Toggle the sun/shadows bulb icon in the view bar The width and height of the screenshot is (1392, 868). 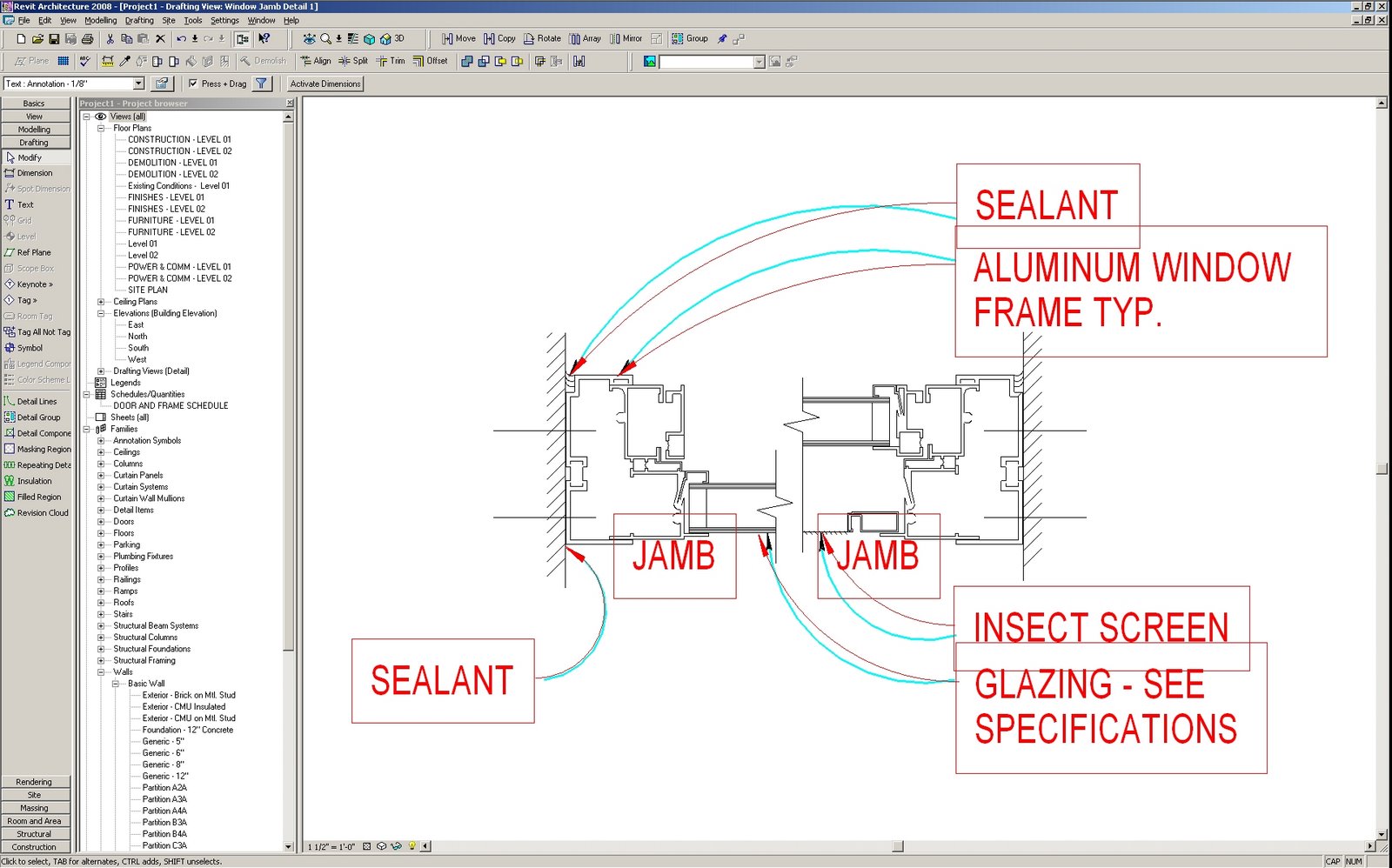click(412, 845)
